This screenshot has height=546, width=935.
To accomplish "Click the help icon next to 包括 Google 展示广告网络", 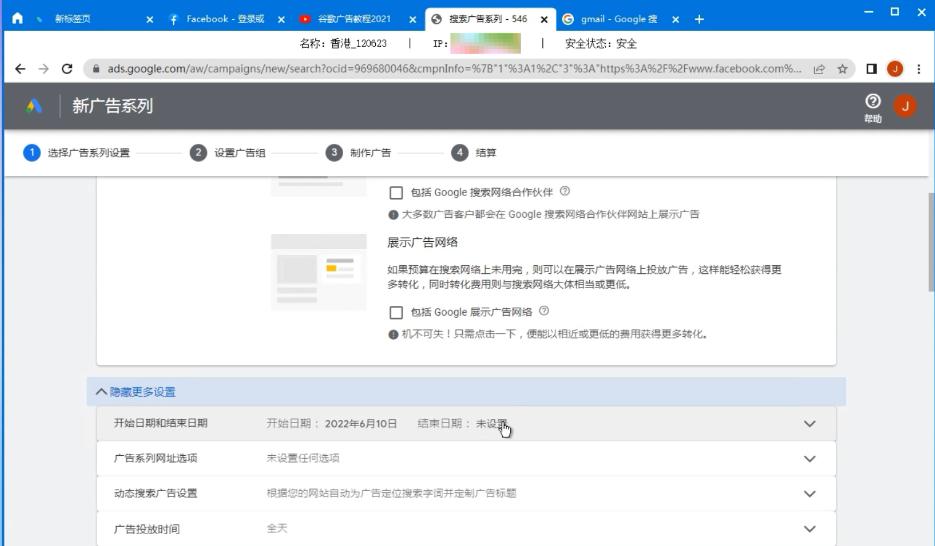I will click(x=544, y=311).
